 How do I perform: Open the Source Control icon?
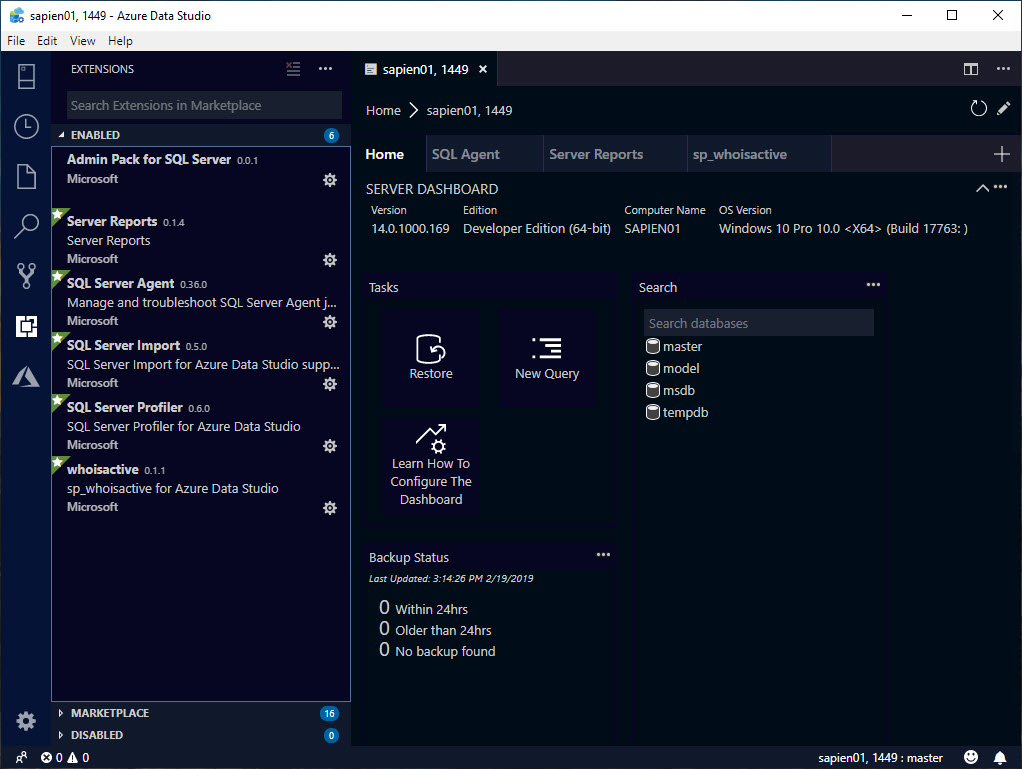pos(26,276)
